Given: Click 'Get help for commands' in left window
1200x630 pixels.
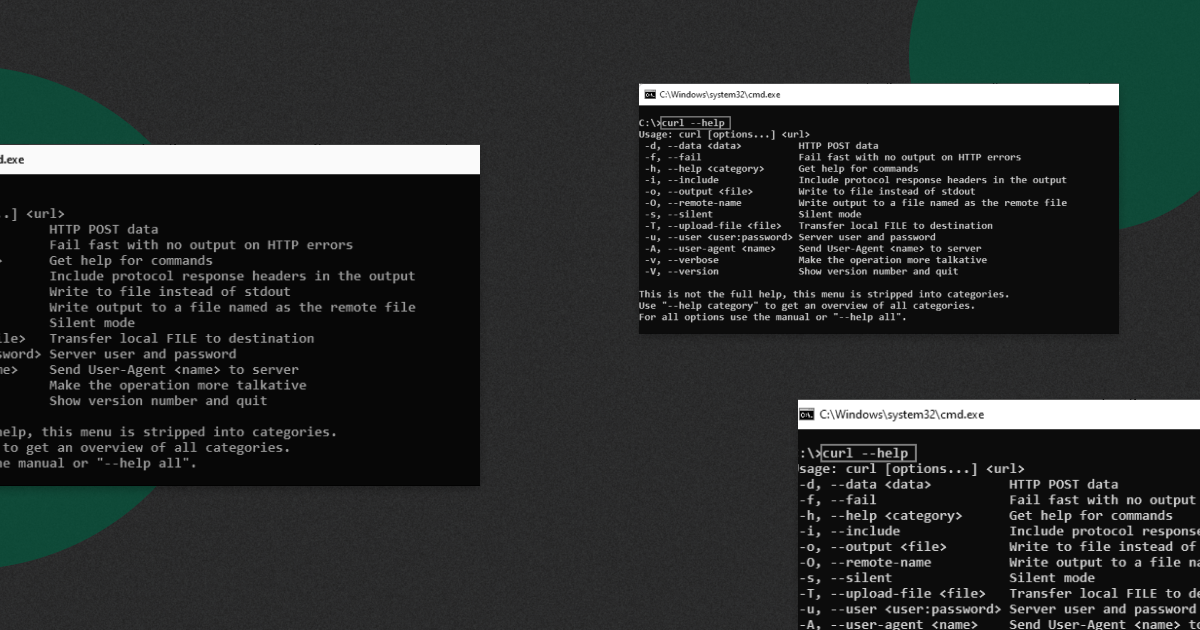Looking at the screenshot, I should click(x=131, y=260).
